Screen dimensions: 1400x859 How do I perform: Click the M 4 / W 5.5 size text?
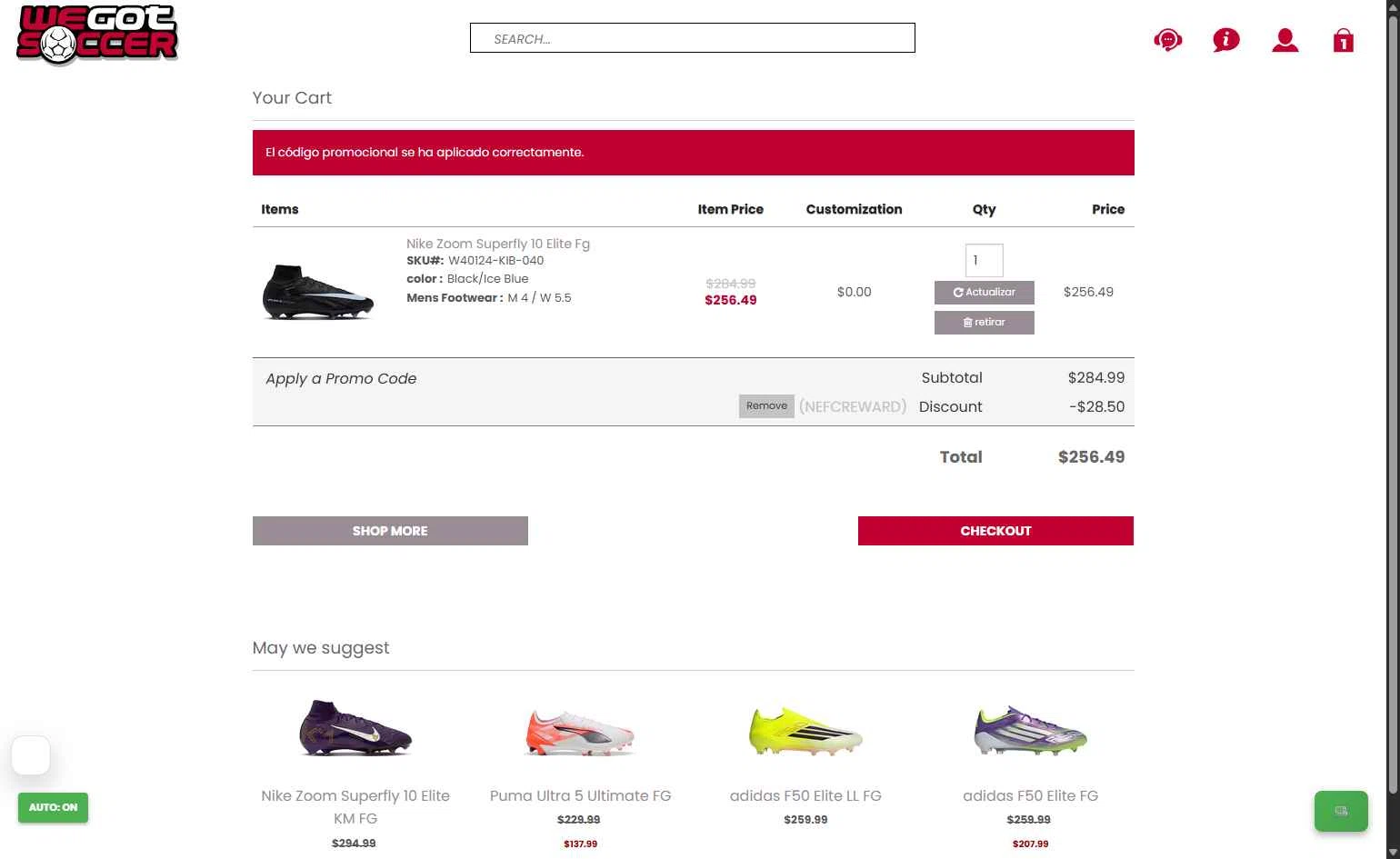[x=539, y=298]
